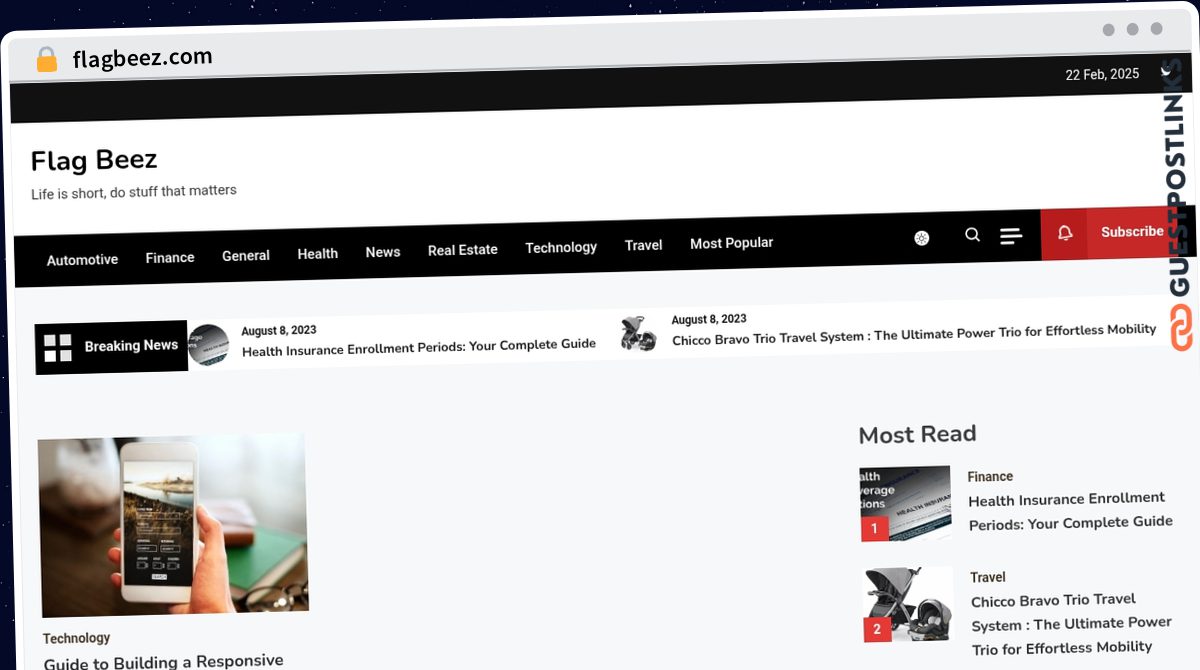This screenshot has width=1200, height=670.
Task: Open the Most Popular menu item
Action: 732,243
